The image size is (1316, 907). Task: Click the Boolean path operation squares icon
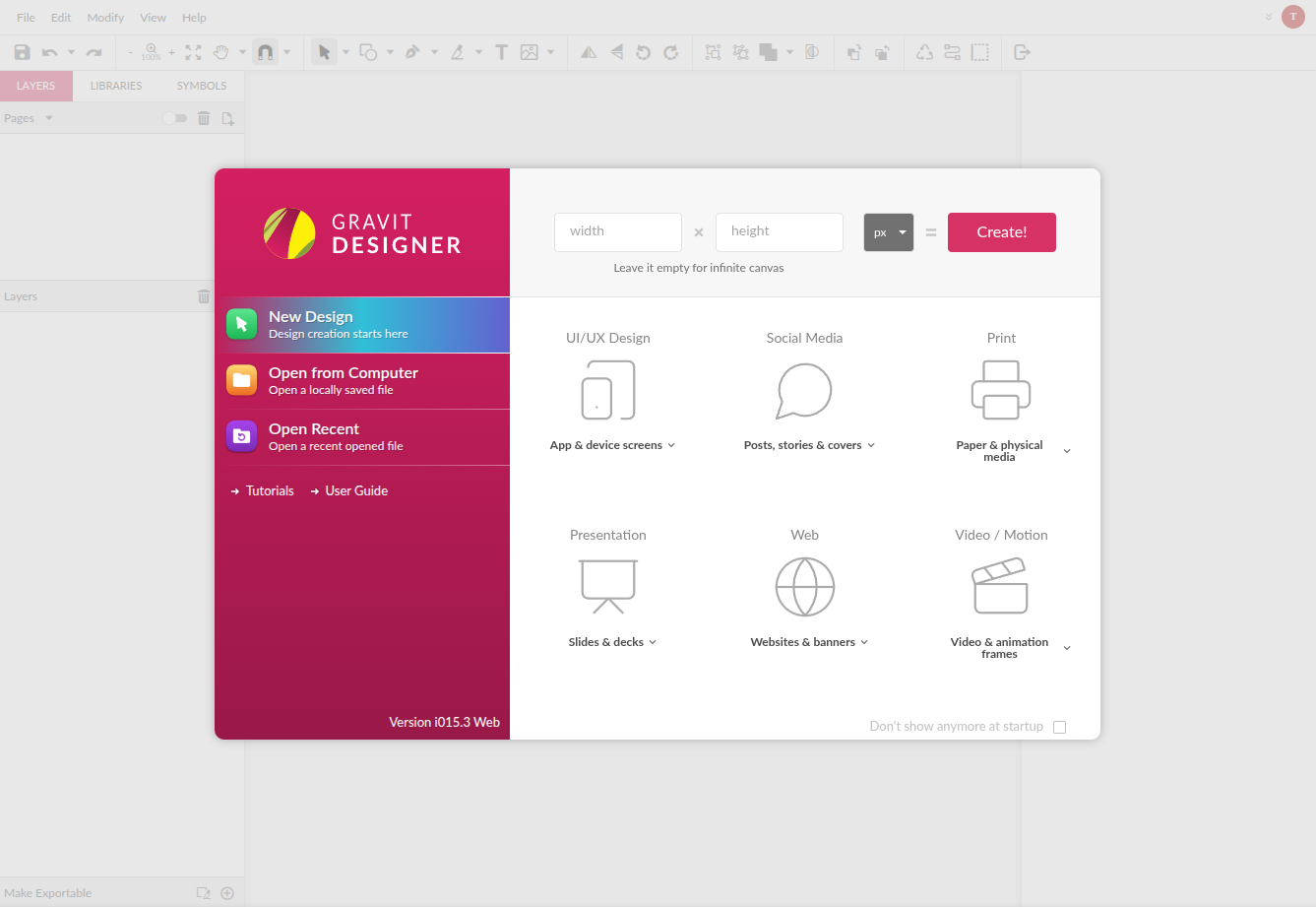pos(769,52)
